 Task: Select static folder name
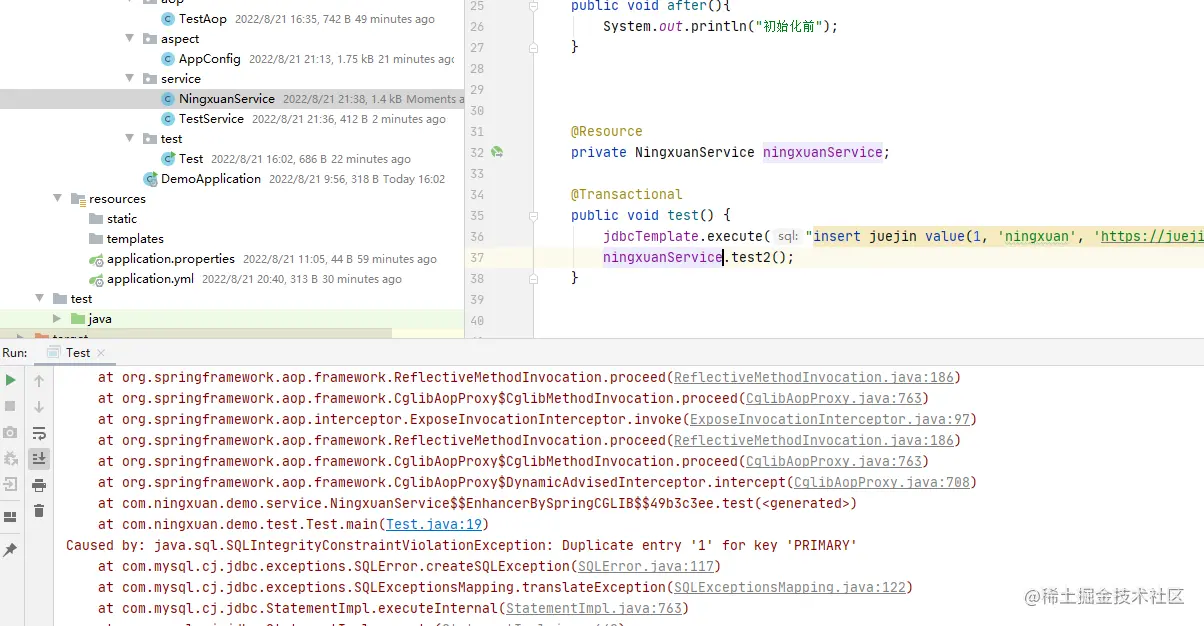(x=122, y=219)
